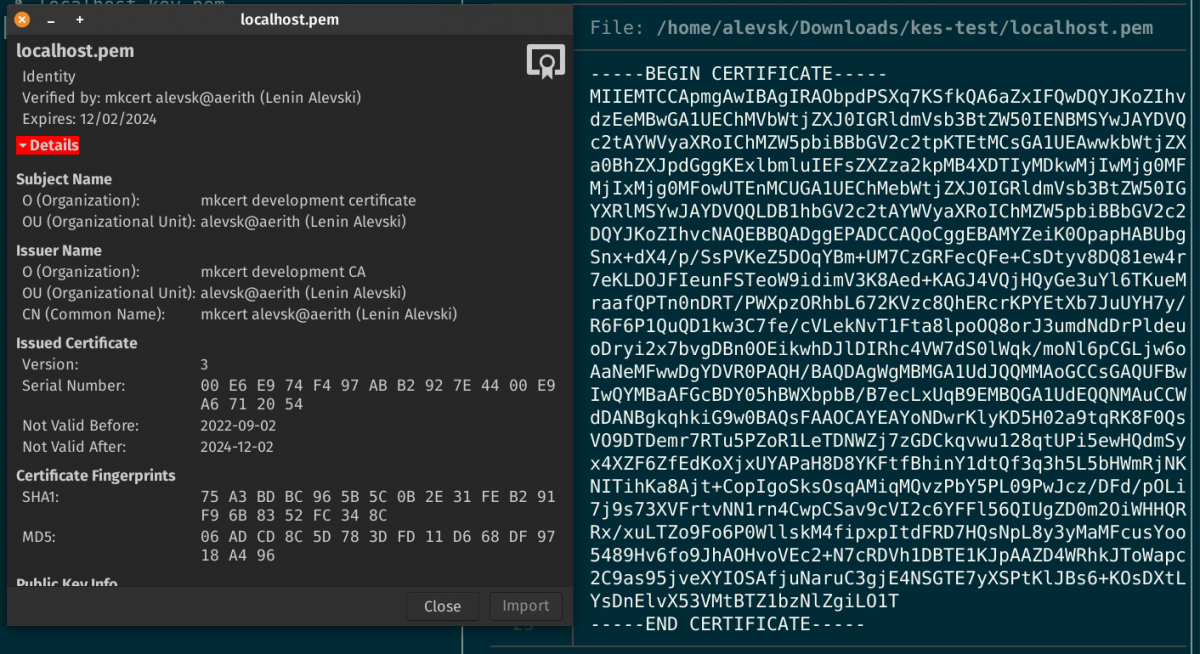The height and width of the screenshot is (654, 1200).
Task: Click the 'Verified by' line
Action: (191, 97)
